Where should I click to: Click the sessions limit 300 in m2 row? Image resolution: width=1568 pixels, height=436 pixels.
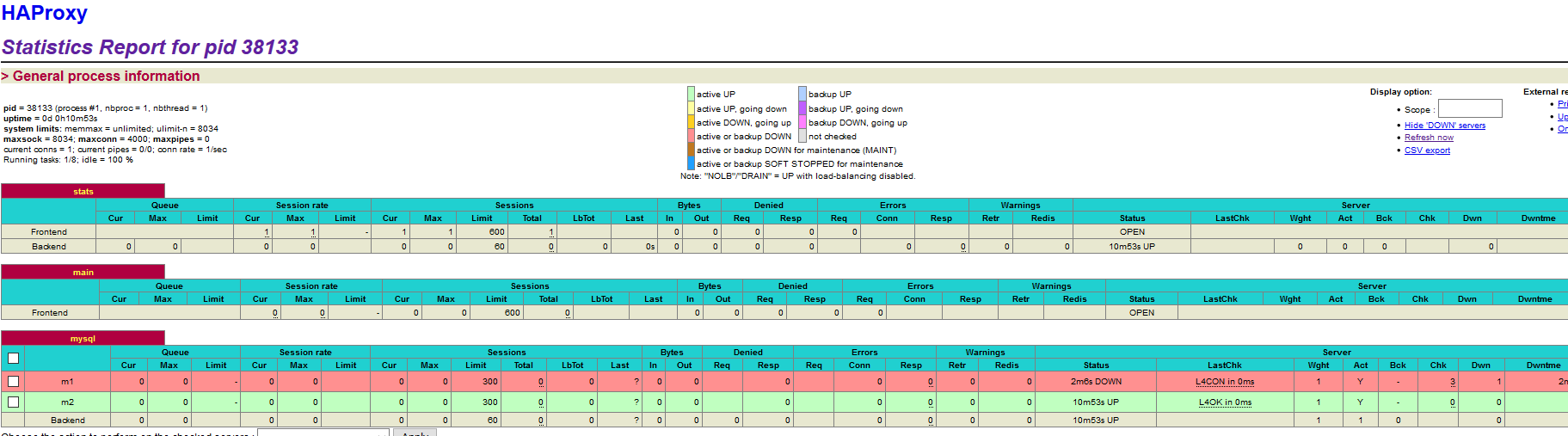click(x=489, y=402)
